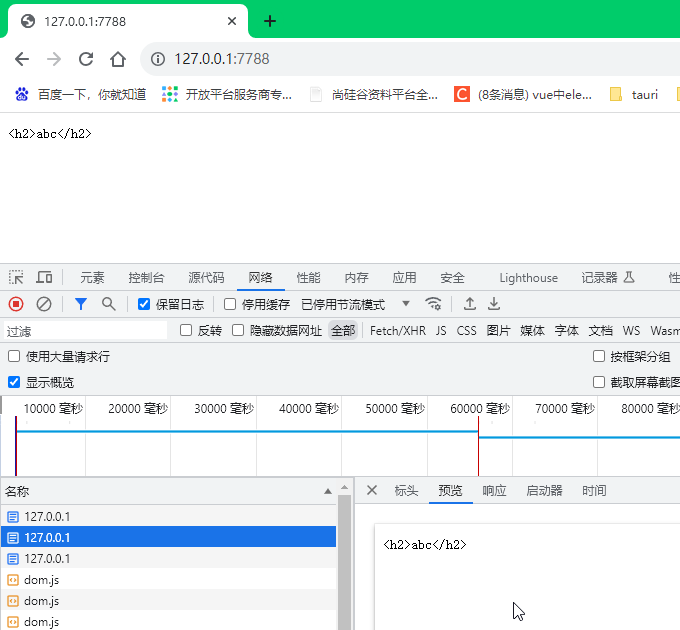Check the 反转 checkbox
This screenshot has width=680, height=630.
[186, 331]
